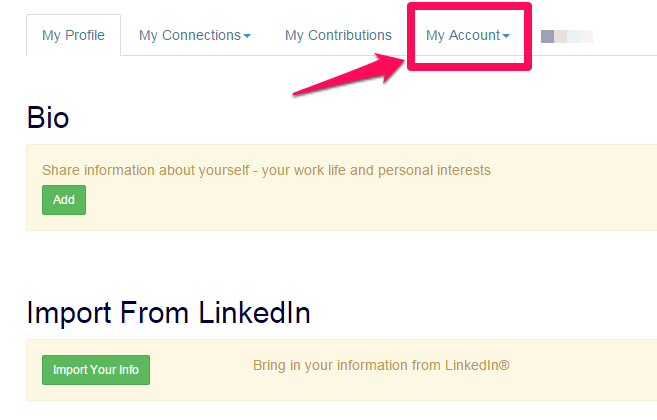Expand the My Account dropdown caret
Image resolution: width=657 pixels, height=420 pixels.
pyautogui.click(x=506, y=37)
